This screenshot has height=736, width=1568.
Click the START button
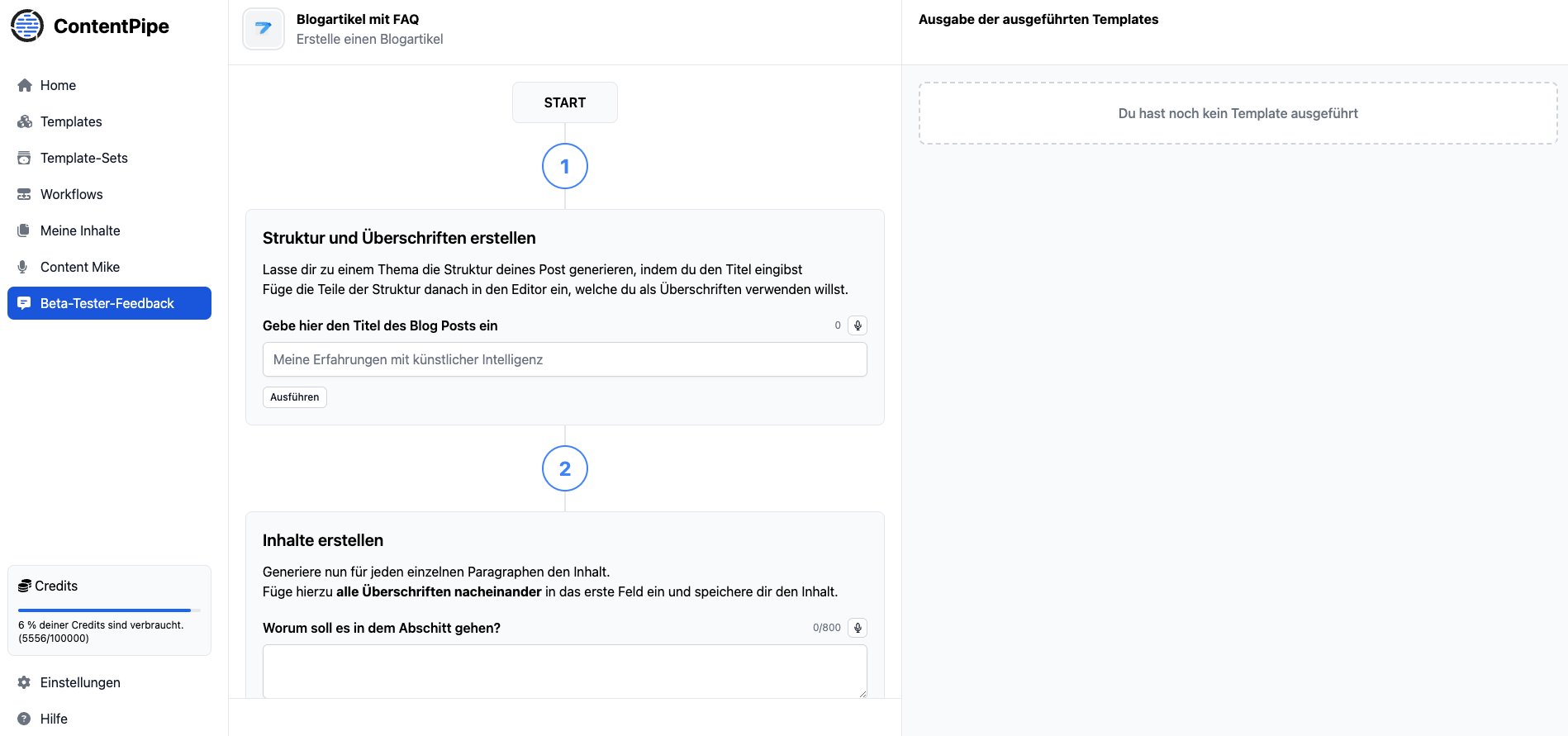click(x=565, y=102)
